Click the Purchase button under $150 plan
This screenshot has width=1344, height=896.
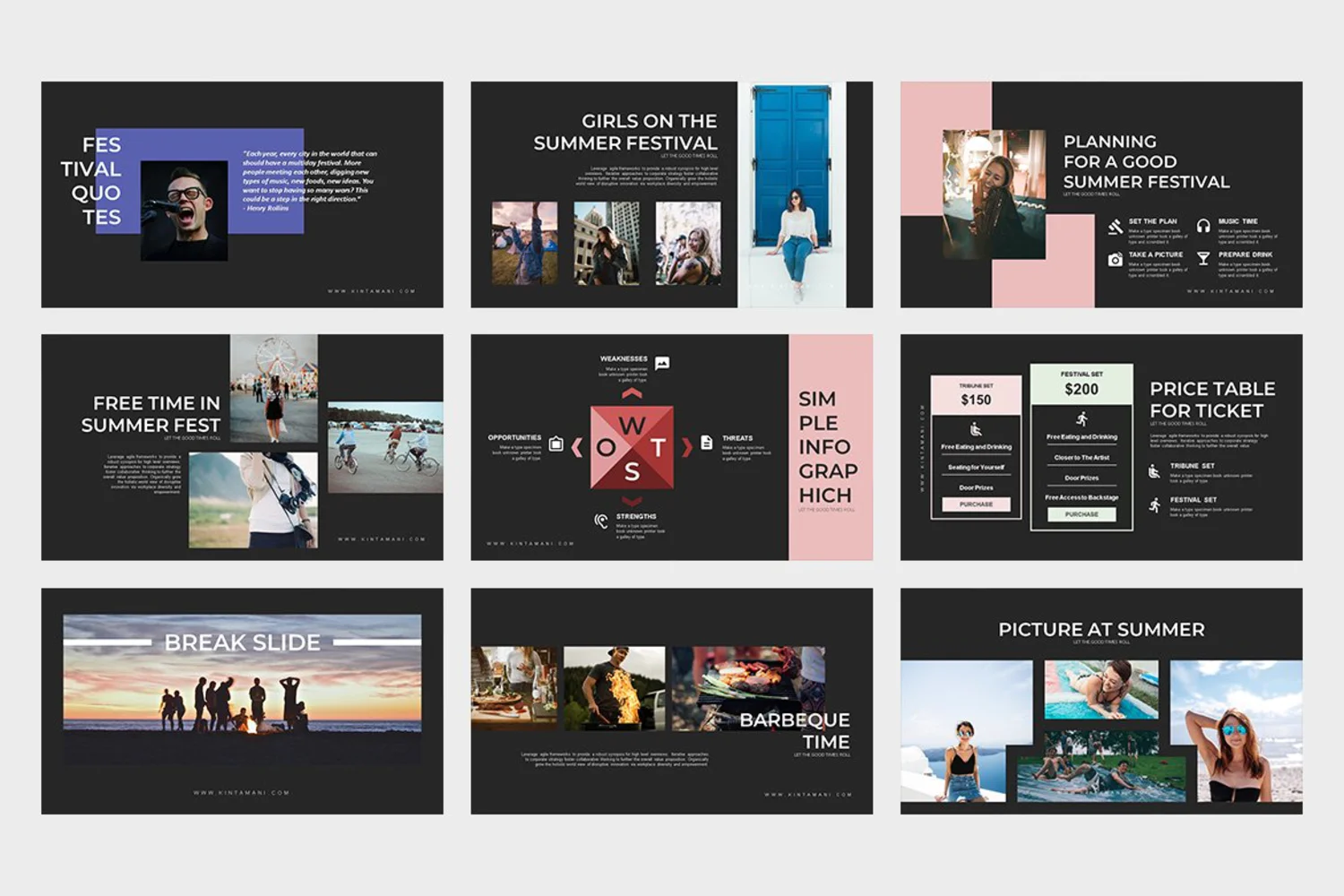coord(976,504)
